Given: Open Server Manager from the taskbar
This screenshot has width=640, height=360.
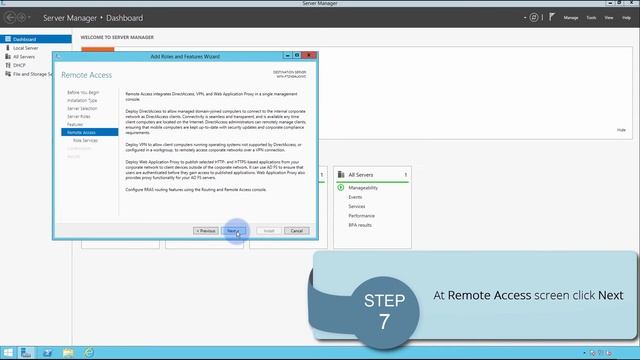Looking at the screenshot, I should pos(26,353).
